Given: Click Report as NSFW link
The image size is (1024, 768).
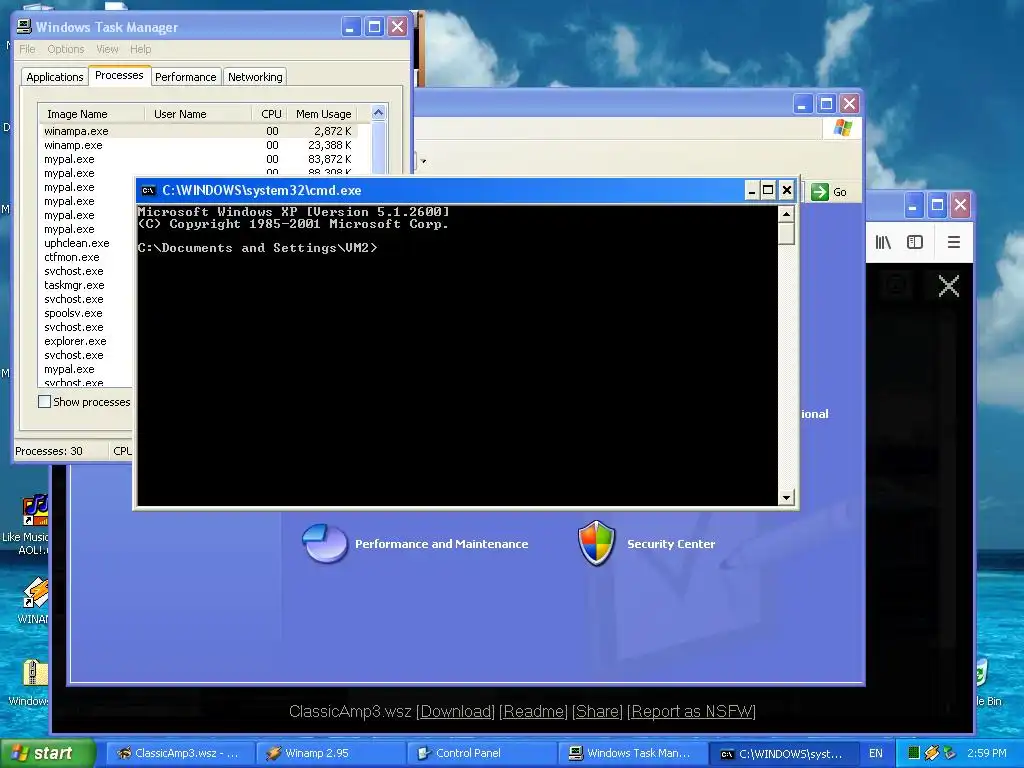Looking at the screenshot, I should [691, 711].
